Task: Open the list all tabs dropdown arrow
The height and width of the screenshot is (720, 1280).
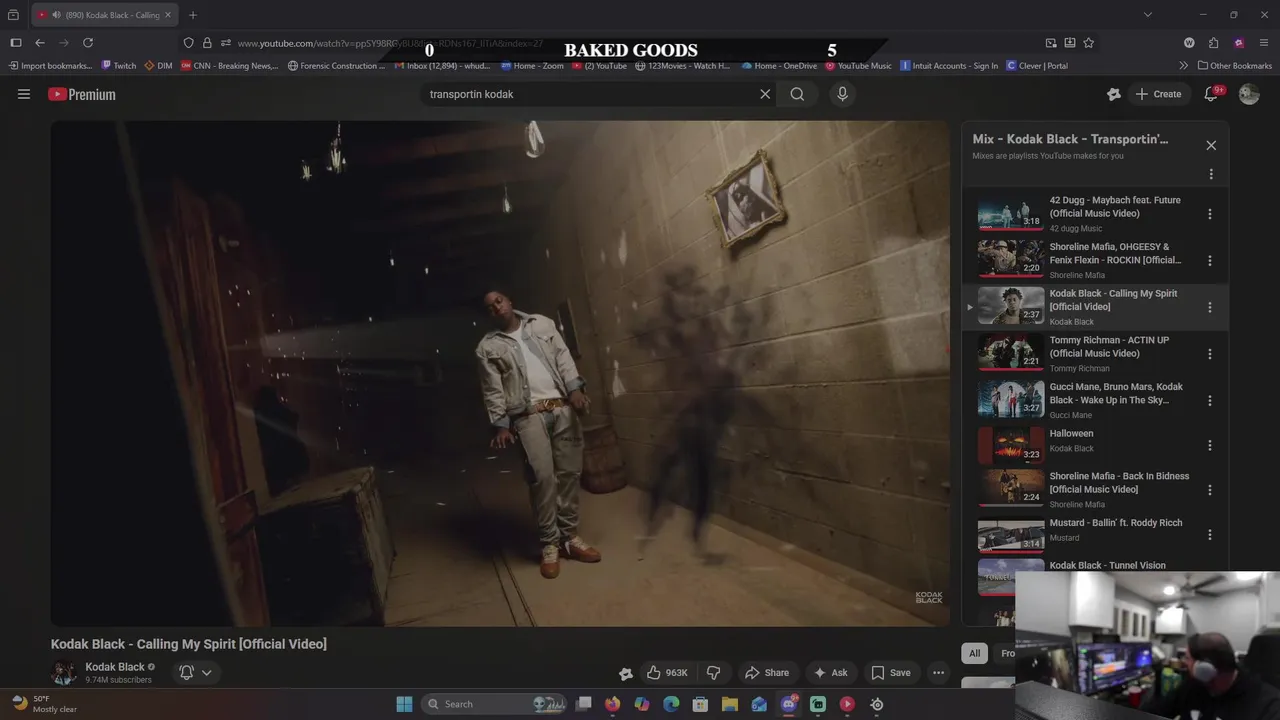Action: (1148, 15)
